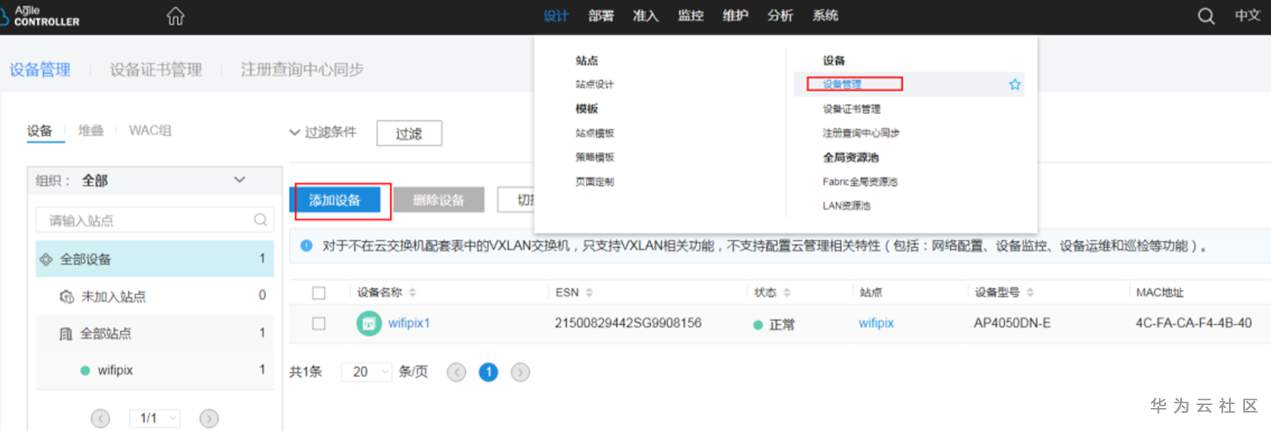Open the 1/1 tree page dropdown
Screen dimensions: 1271x431
(156, 419)
